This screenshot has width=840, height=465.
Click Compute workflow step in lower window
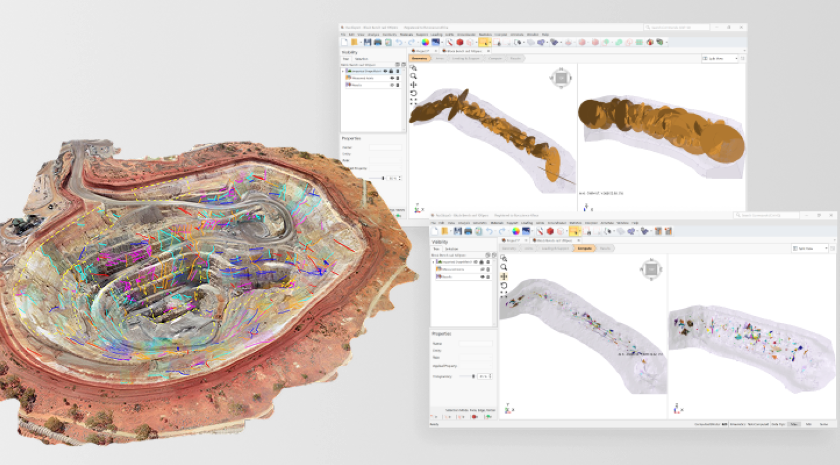coord(583,247)
